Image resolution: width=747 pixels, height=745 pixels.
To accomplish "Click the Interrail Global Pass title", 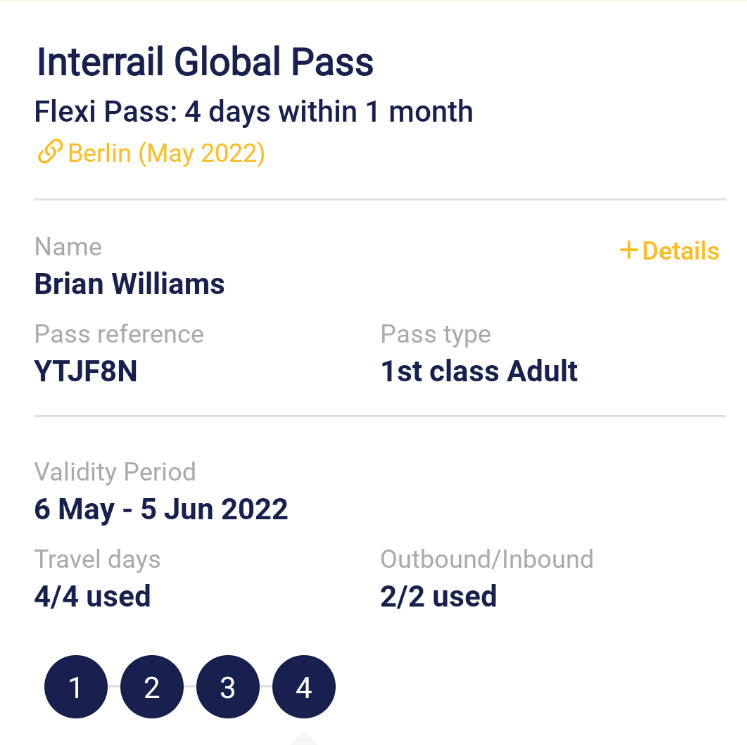I will tap(205, 62).
